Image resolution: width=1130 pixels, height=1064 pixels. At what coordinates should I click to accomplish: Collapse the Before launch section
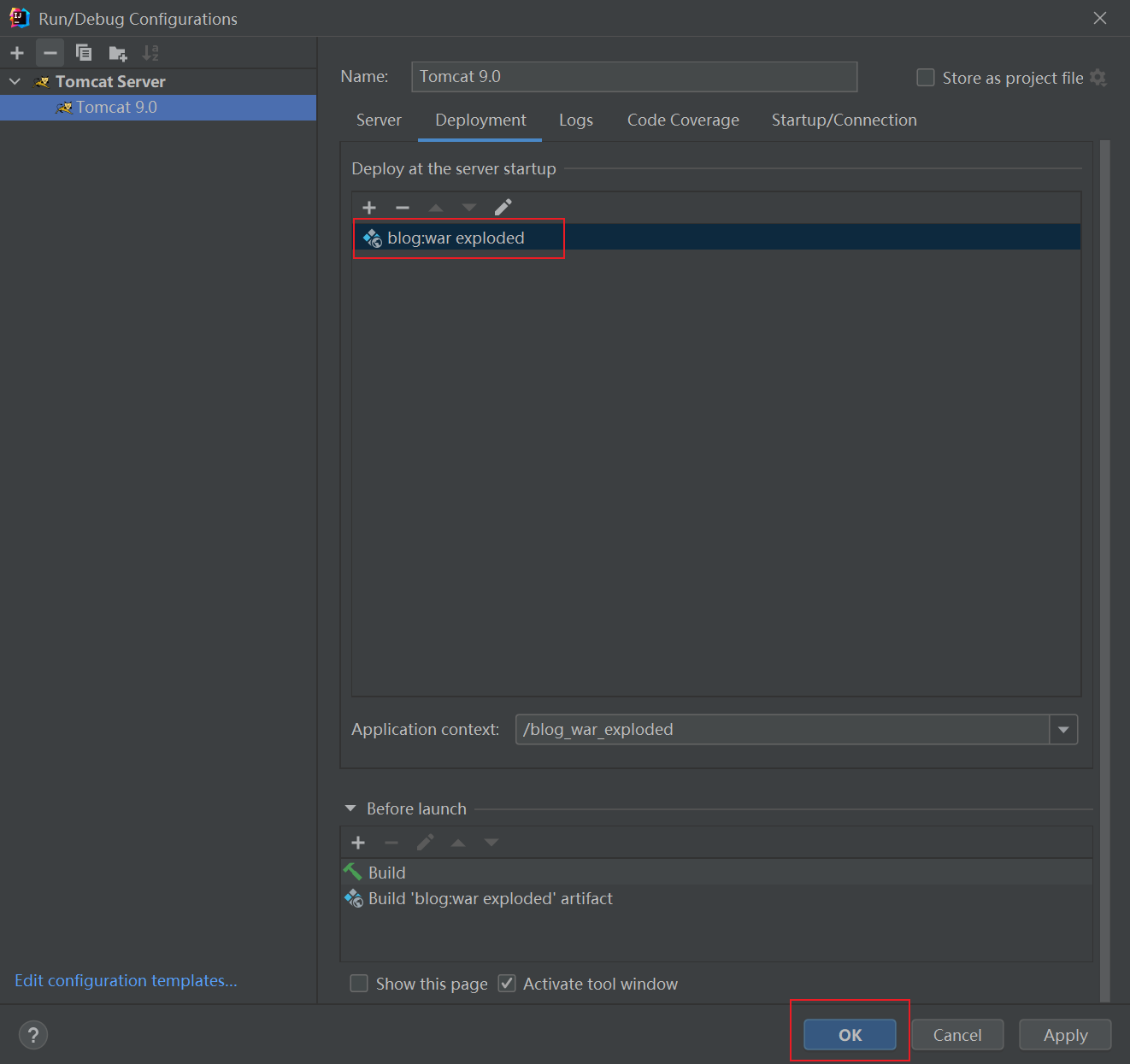[350, 808]
